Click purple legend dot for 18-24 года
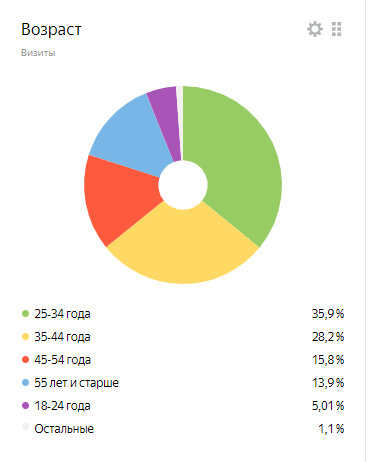This screenshot has width=369, height=462. click(25, 406)
